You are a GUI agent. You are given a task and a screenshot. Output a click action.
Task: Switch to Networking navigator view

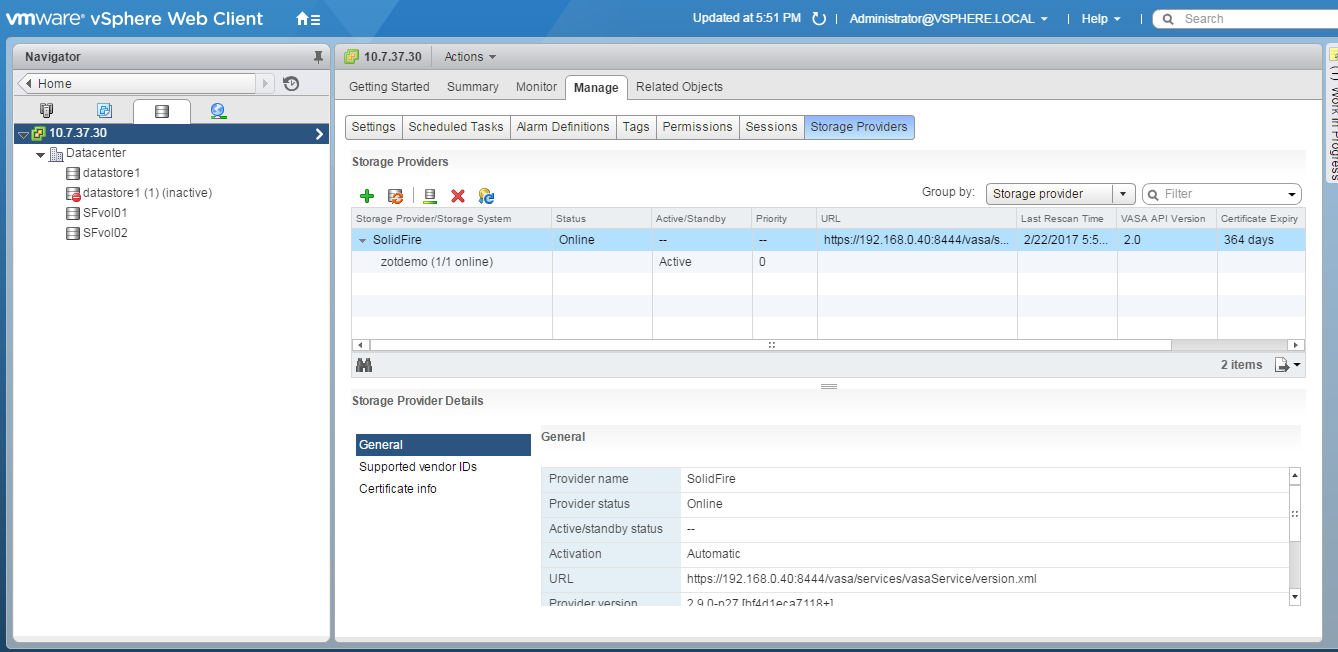(218, 111)
